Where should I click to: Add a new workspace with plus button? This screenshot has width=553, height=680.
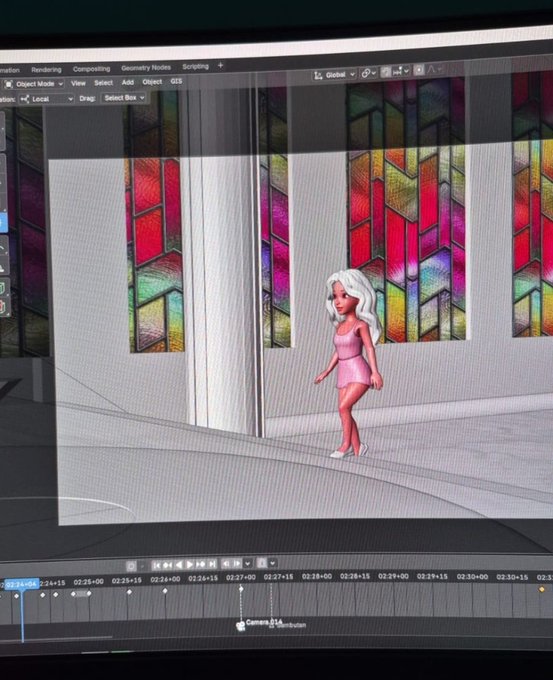click(220, 65)
